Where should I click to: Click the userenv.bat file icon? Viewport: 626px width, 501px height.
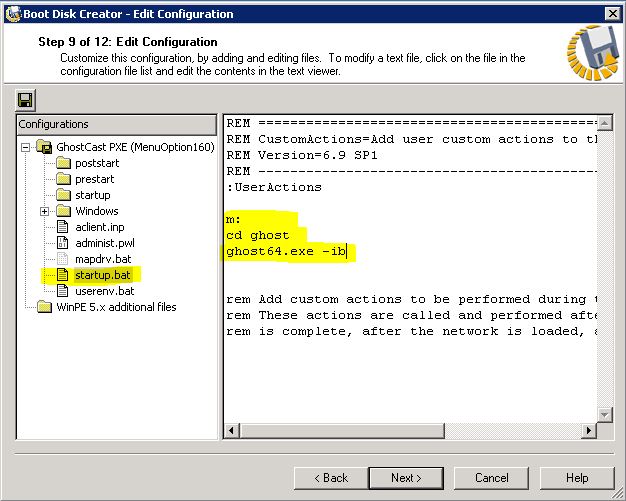63,291
